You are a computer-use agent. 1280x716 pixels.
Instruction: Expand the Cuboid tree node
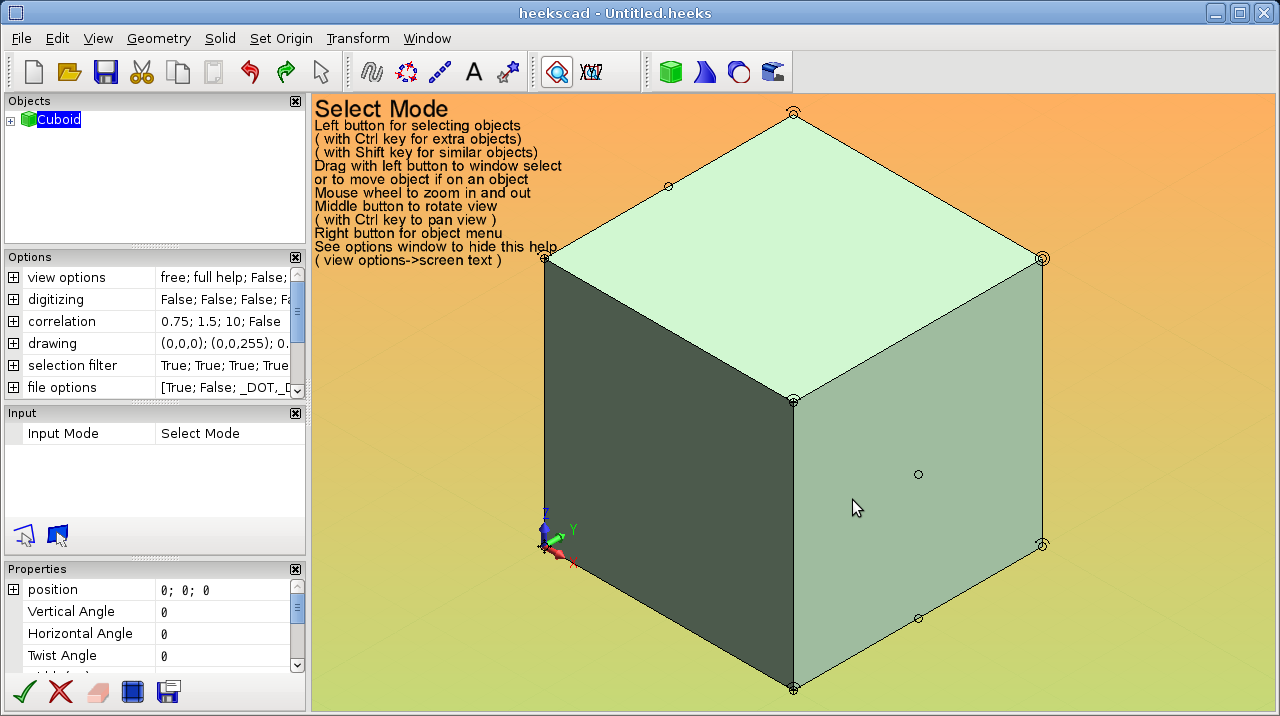pos(10,121)
